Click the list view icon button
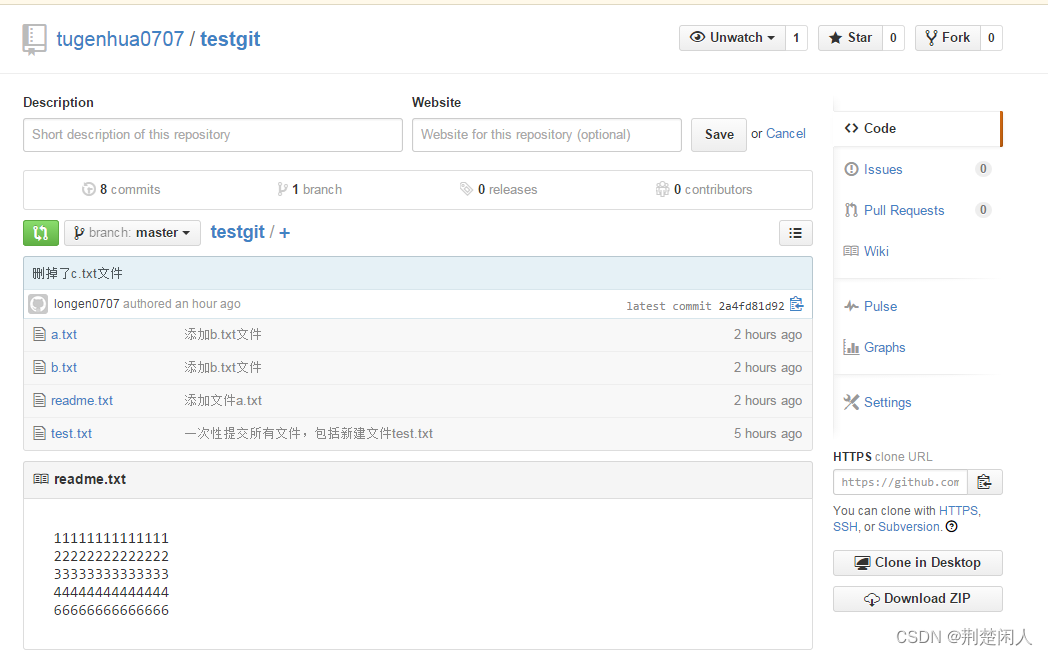 click(795, 233)
